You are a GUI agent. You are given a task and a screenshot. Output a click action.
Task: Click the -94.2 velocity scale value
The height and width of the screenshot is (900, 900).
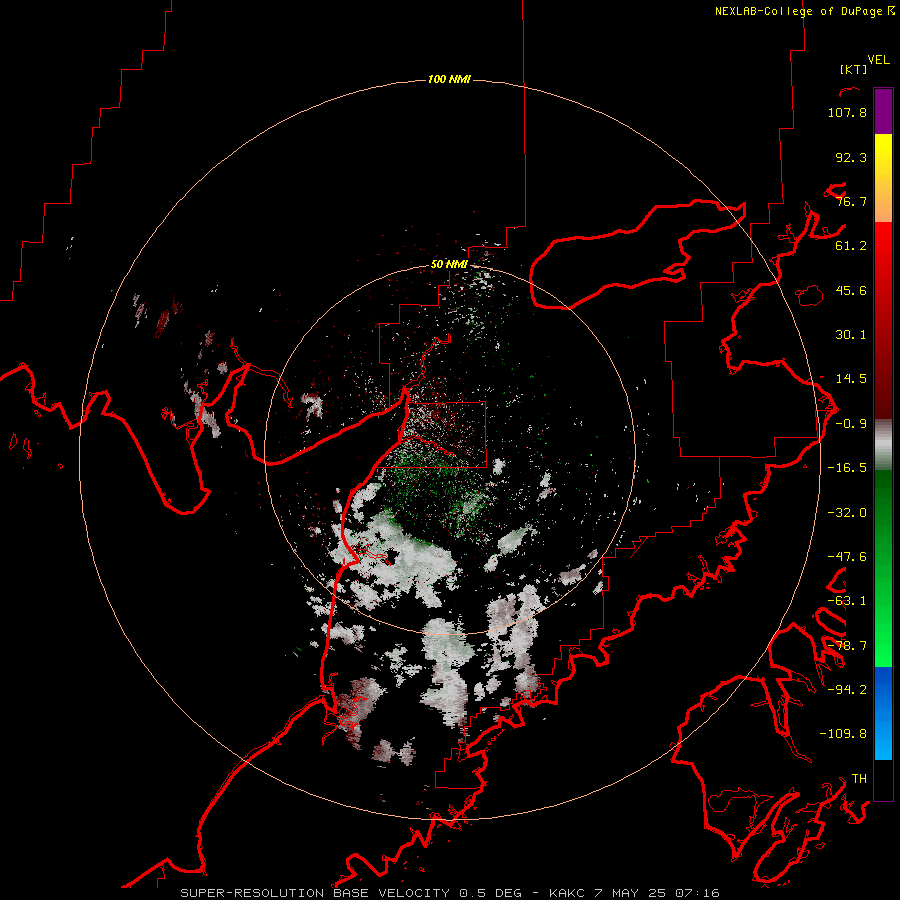pos(847,690)
